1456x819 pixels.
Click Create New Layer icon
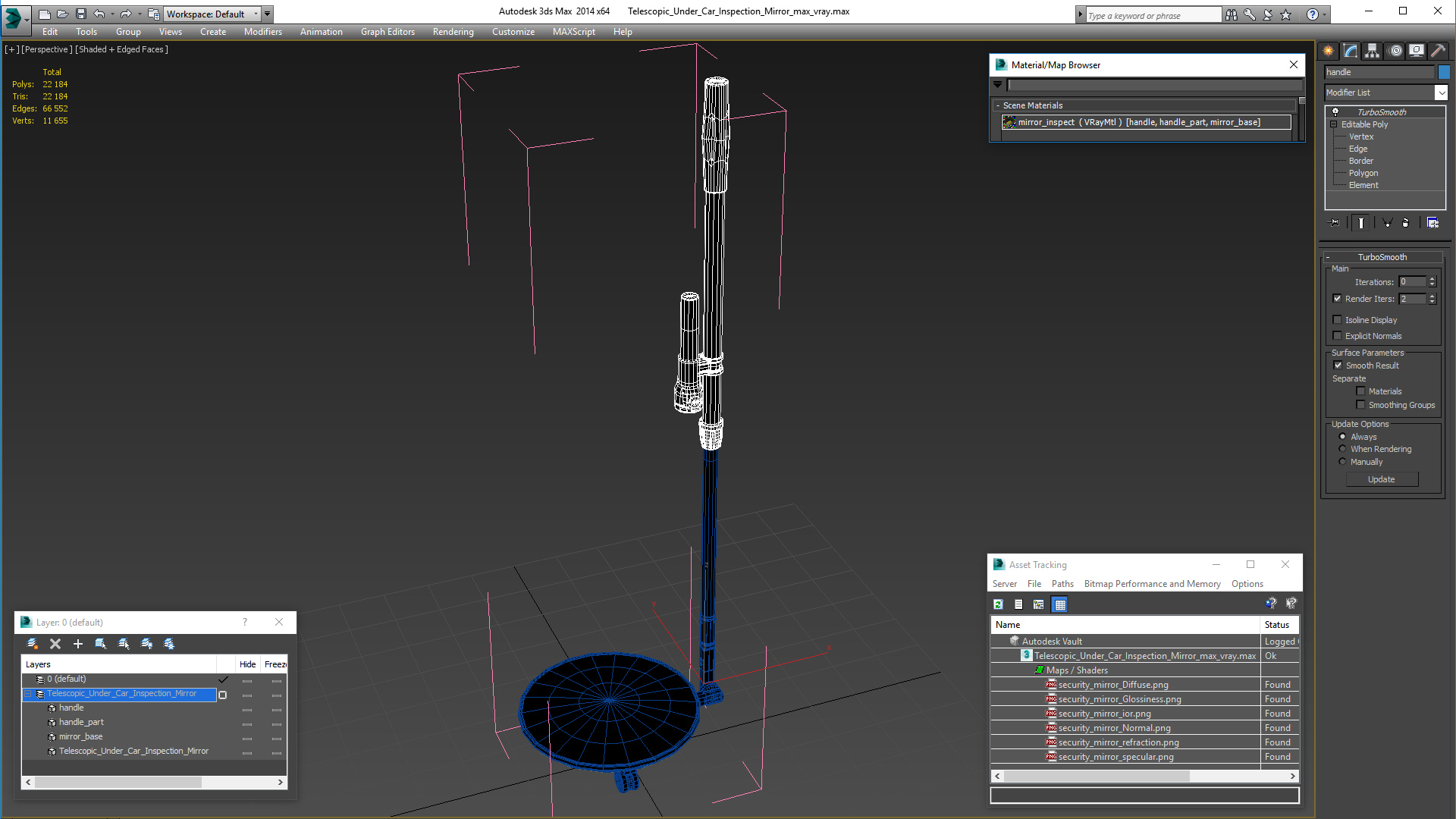(x=33, y=644)
